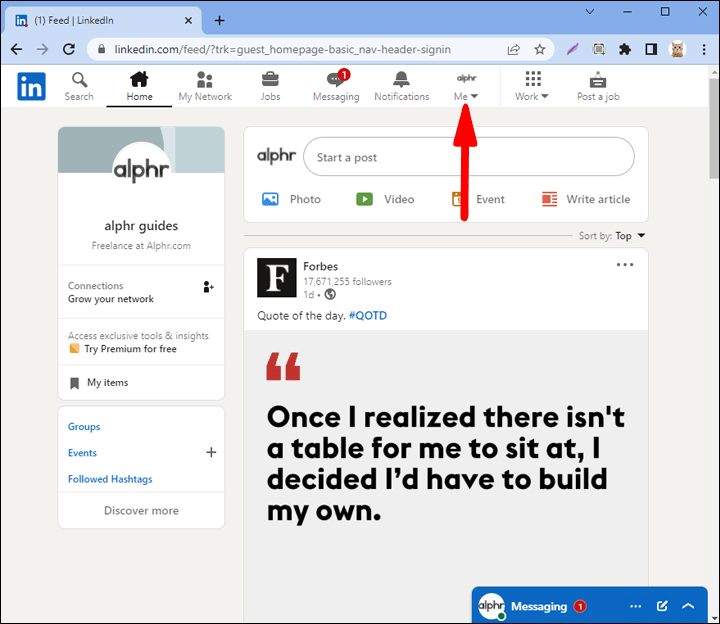Click Try Premium for free link

click(x=130, y=349)
